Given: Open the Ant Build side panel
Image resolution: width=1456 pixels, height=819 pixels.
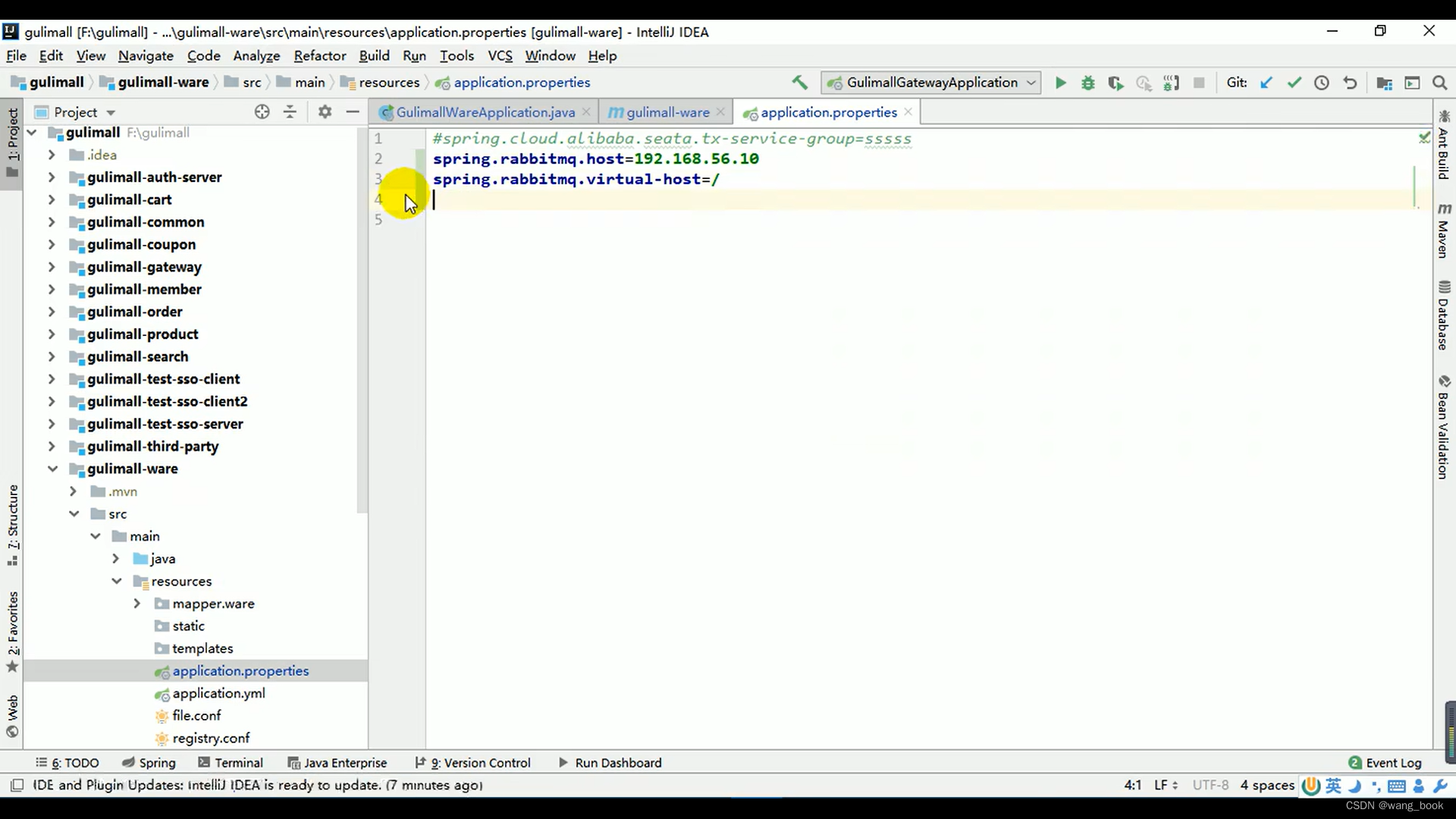Looking at the screenshot, I should pyautogui.click(x=1444, y=144).
